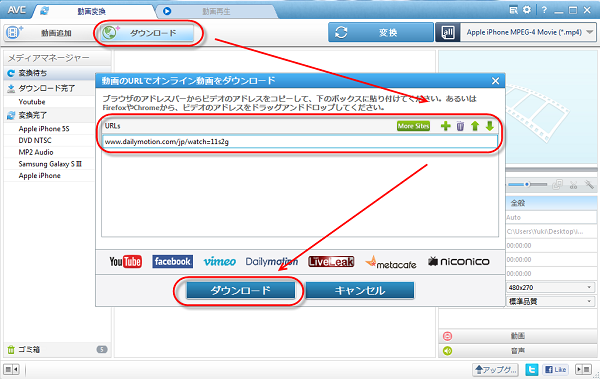Image resolution: width=600 pixels, height=379 pixels.
Task: Click the Twitter icon in status bar
Action: pyautogui.click(x=532, y=370)
